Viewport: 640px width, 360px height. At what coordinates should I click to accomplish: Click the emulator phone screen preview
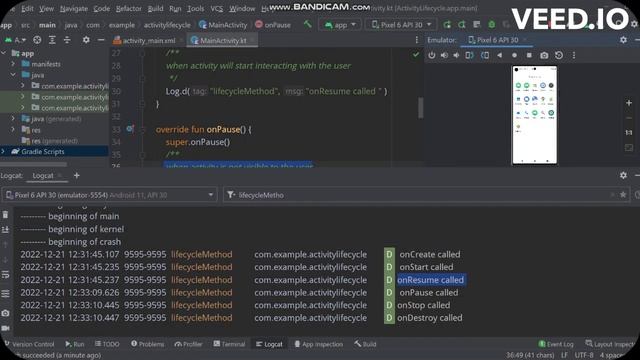tap(535, 115)
